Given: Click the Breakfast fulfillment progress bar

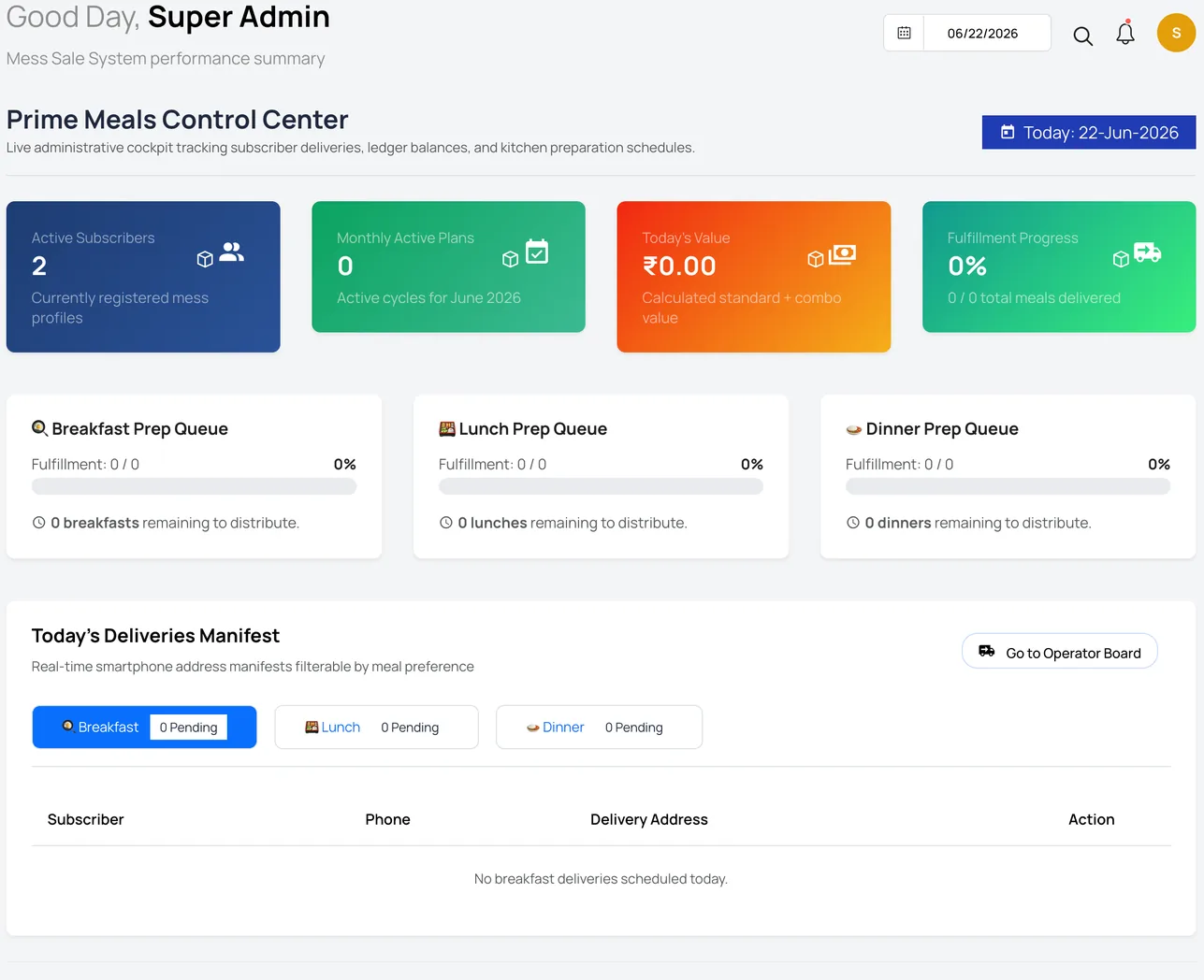Looking at the screenshot, I should point(194,486).
